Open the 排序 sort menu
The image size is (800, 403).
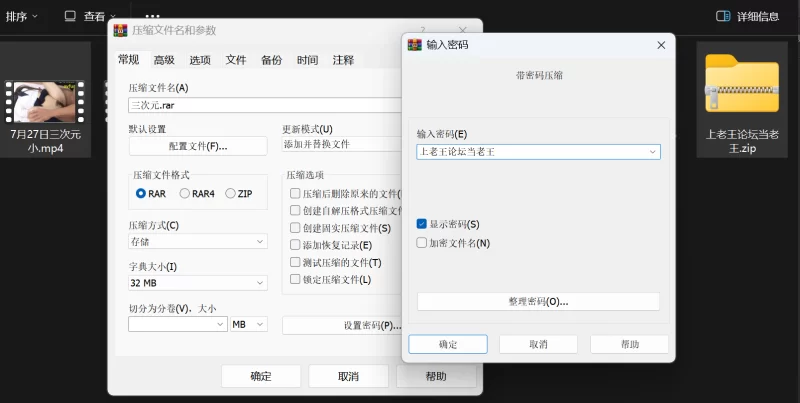[22, 16]
